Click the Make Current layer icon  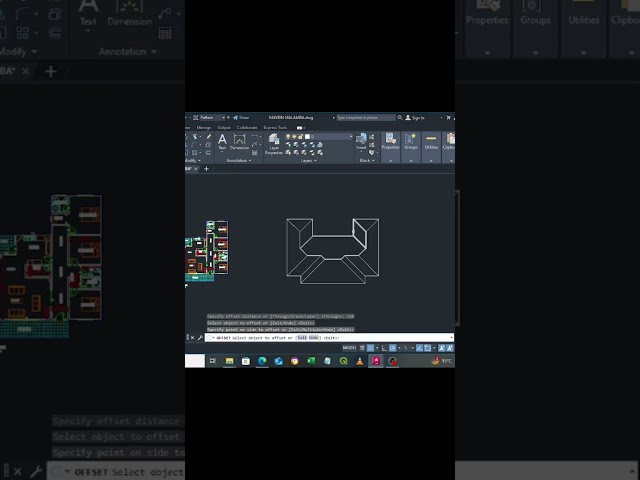[x=320, y=144]
